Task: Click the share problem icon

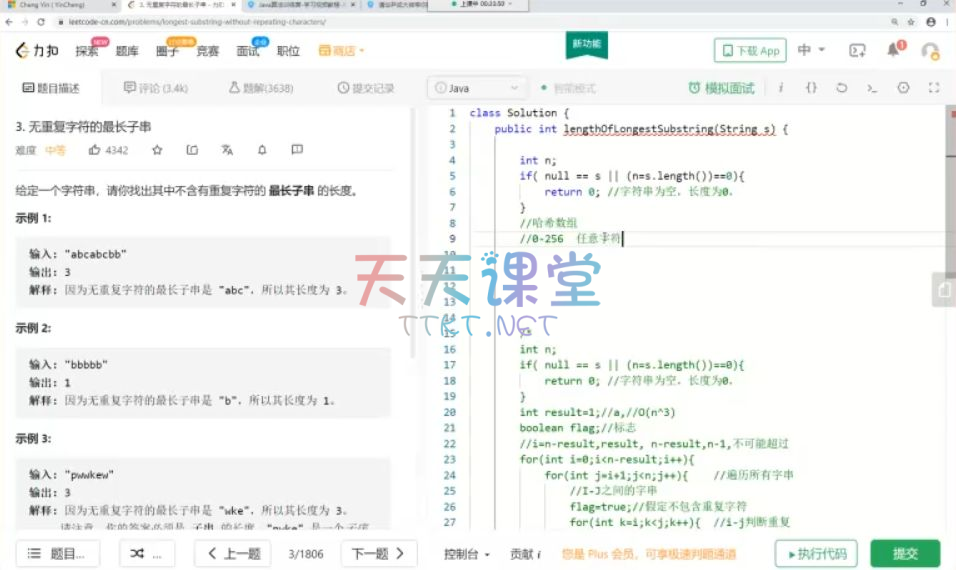Action: [x=192, y=150]
